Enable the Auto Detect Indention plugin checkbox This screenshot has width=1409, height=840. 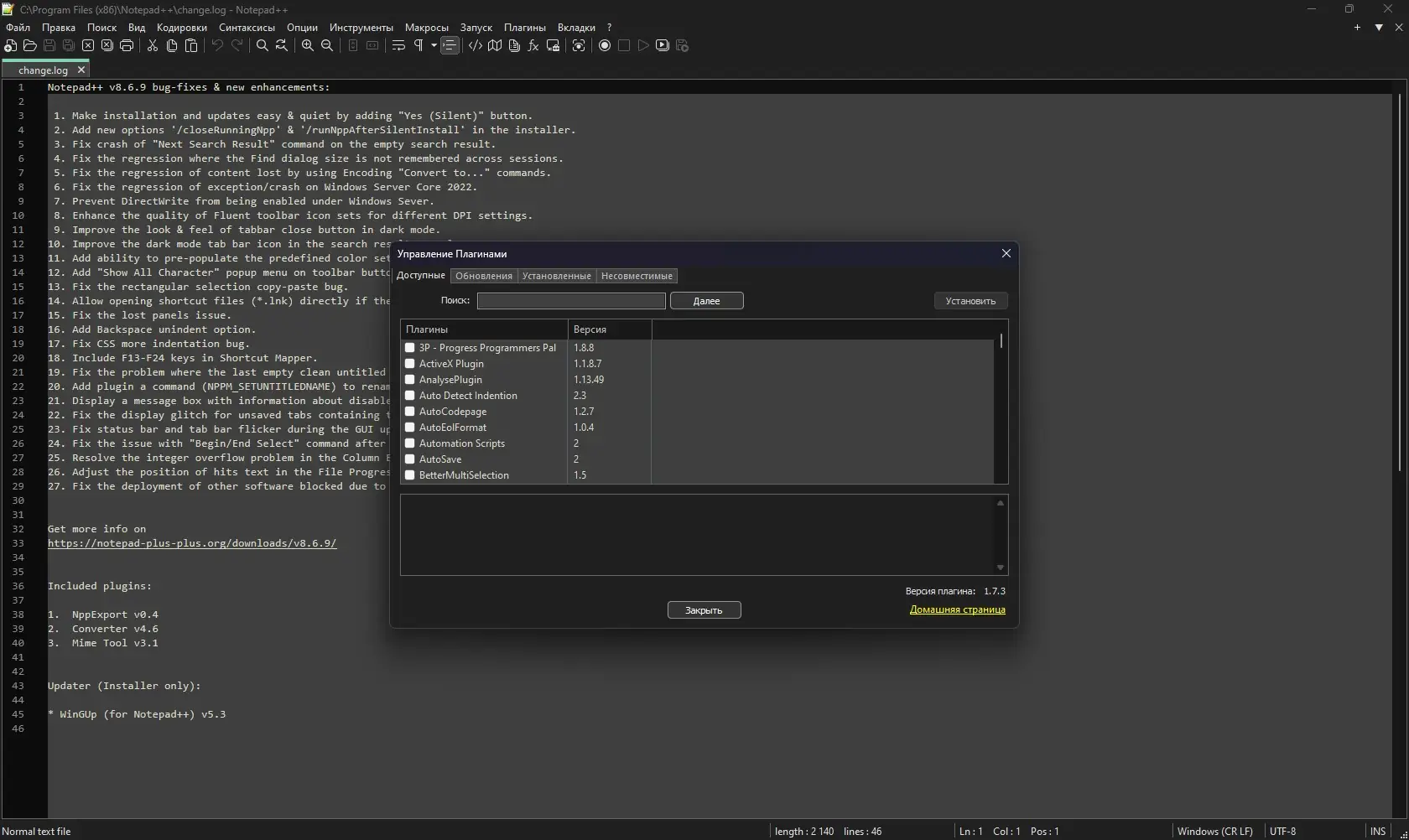click(x=410, y=396)
